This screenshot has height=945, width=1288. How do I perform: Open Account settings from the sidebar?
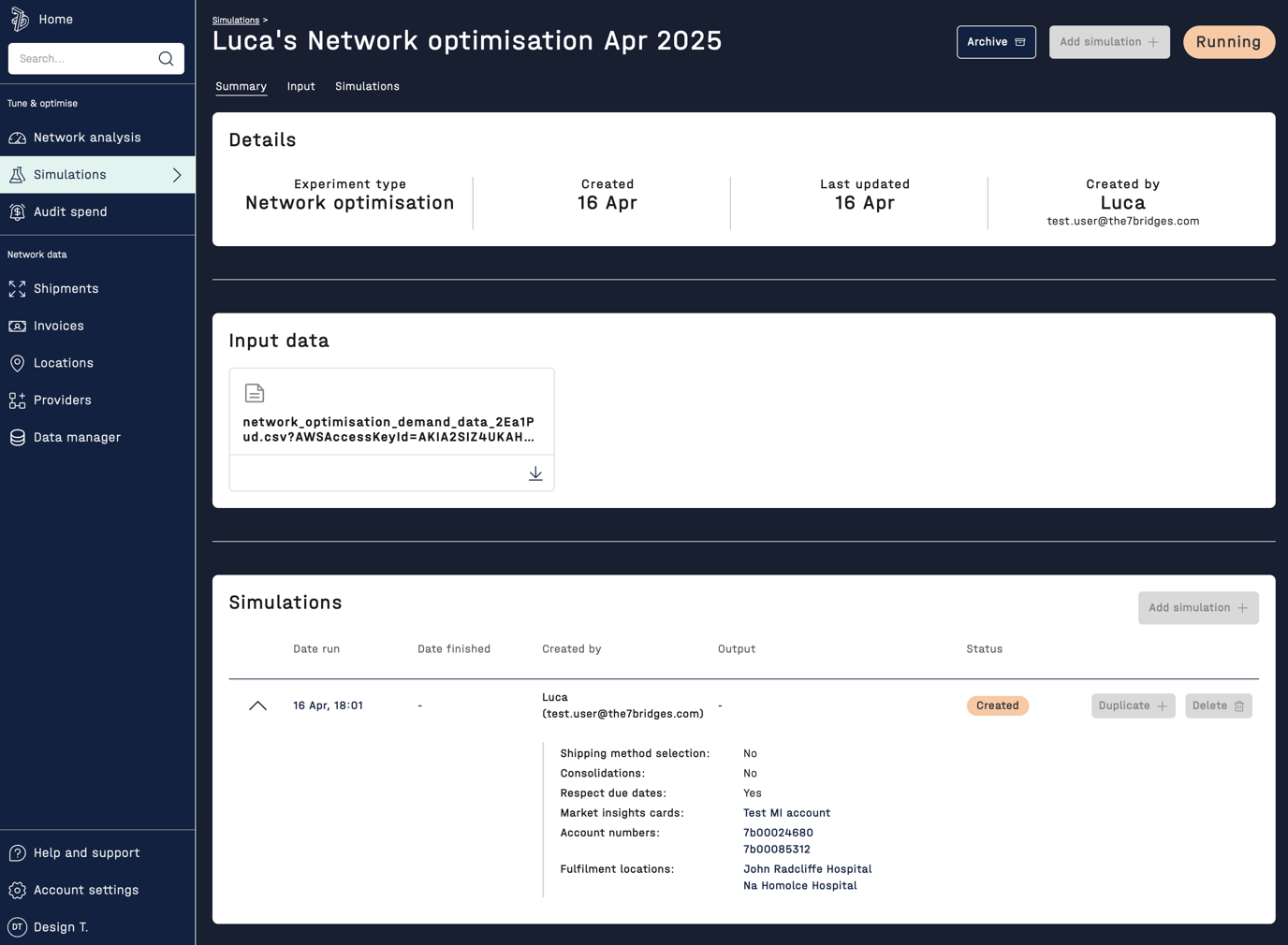[x=85, y=890]
